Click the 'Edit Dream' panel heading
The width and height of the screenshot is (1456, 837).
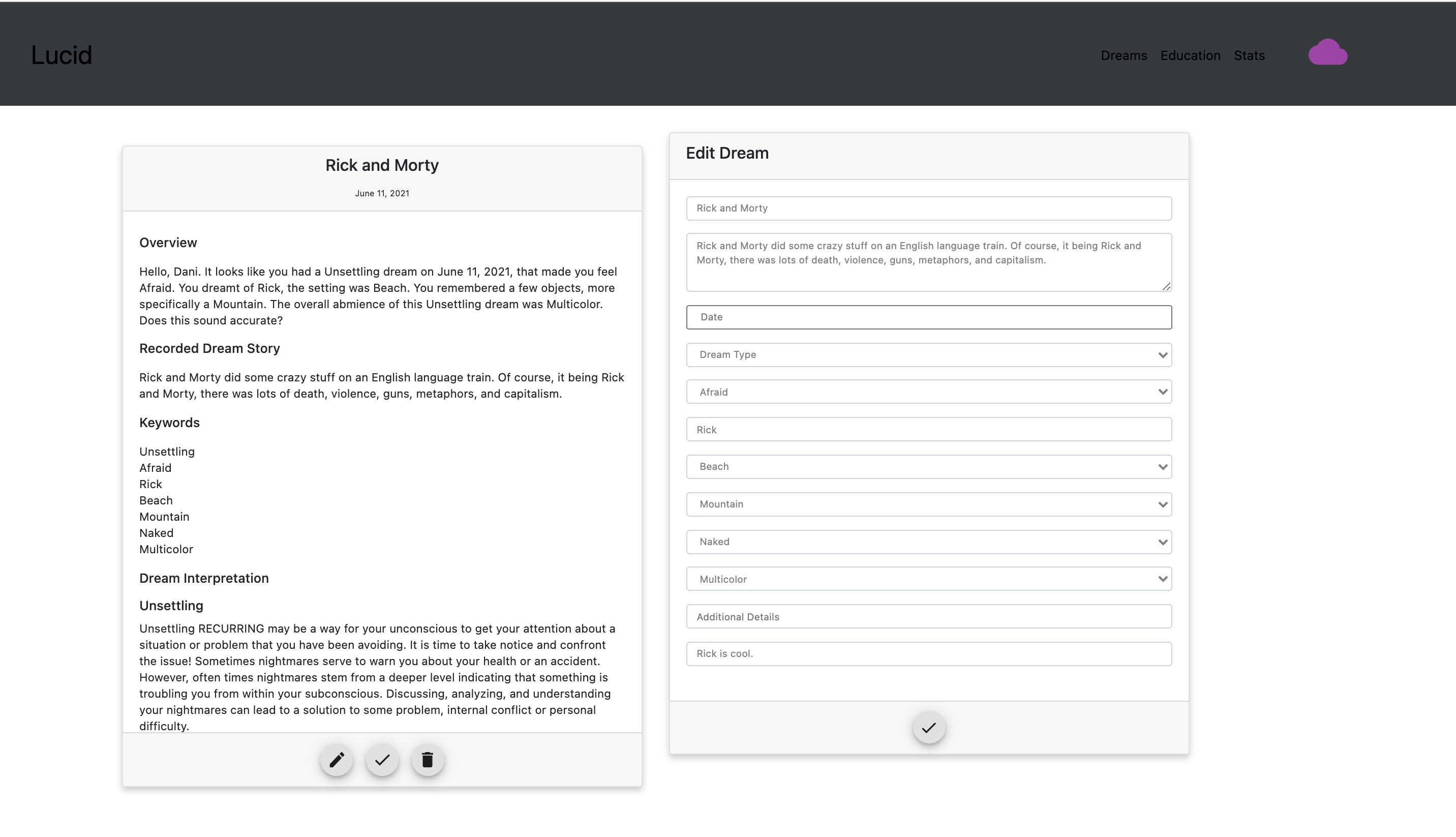point(727,153)
